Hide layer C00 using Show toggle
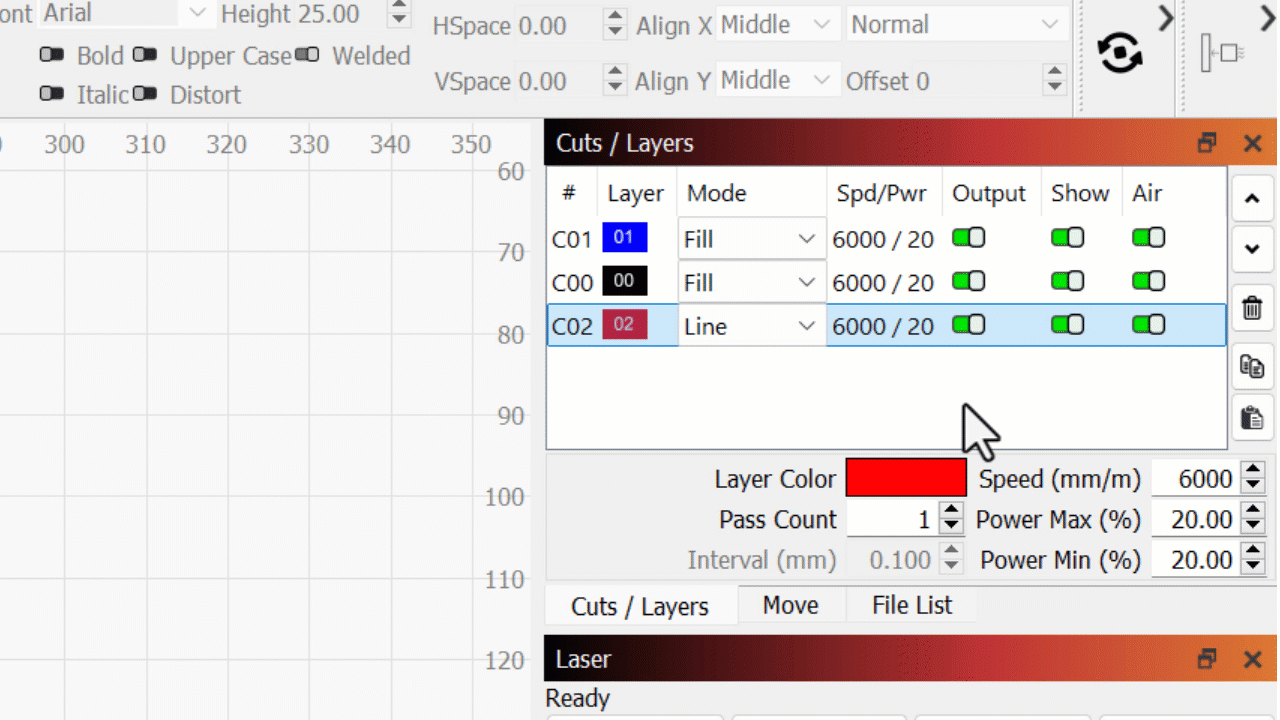 [1067, 282]
